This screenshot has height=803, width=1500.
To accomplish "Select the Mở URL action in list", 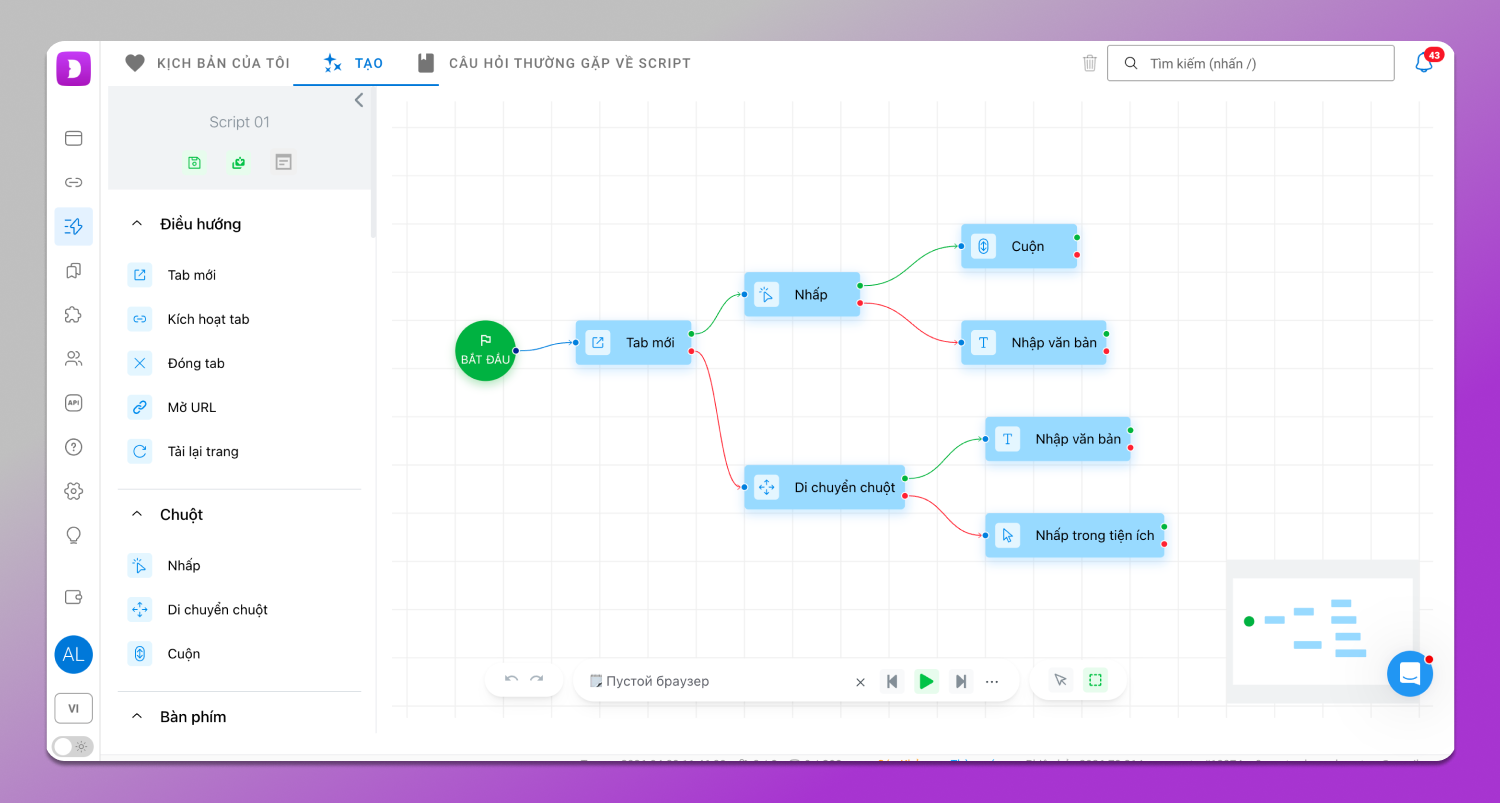I will (191, 407).
